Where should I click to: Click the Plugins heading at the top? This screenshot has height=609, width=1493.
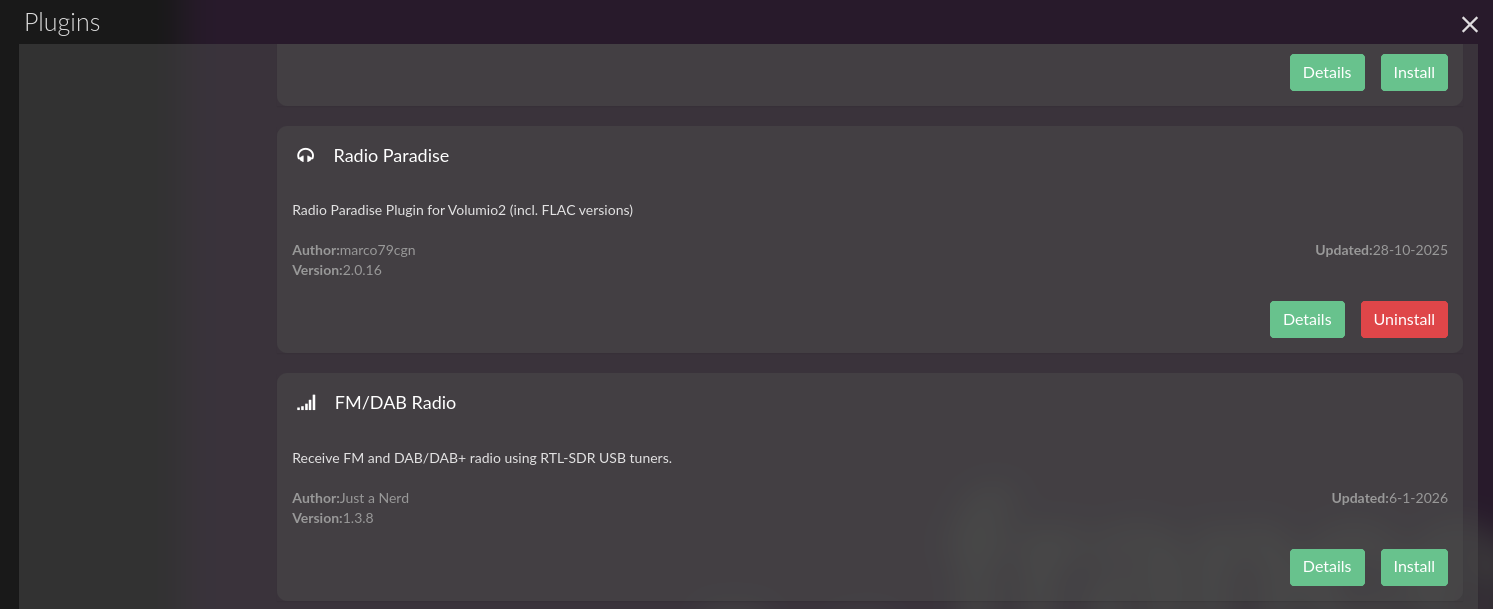(62, 23)
